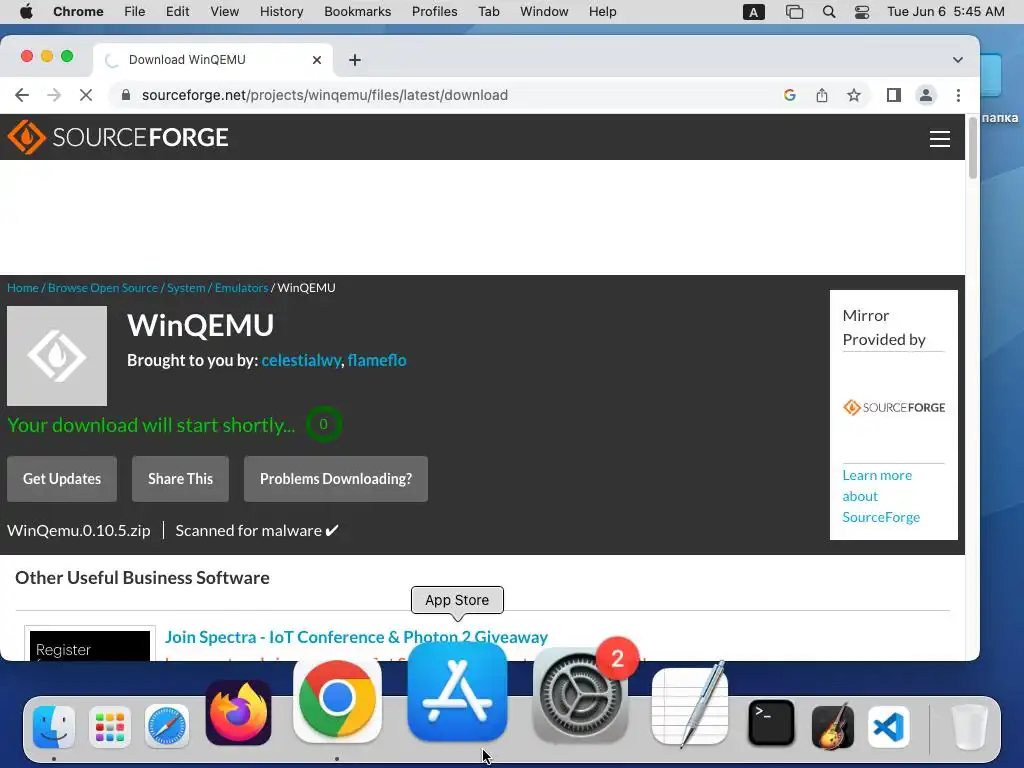
Task: Open the Profiles menu
Action: [x=434, y=12]
